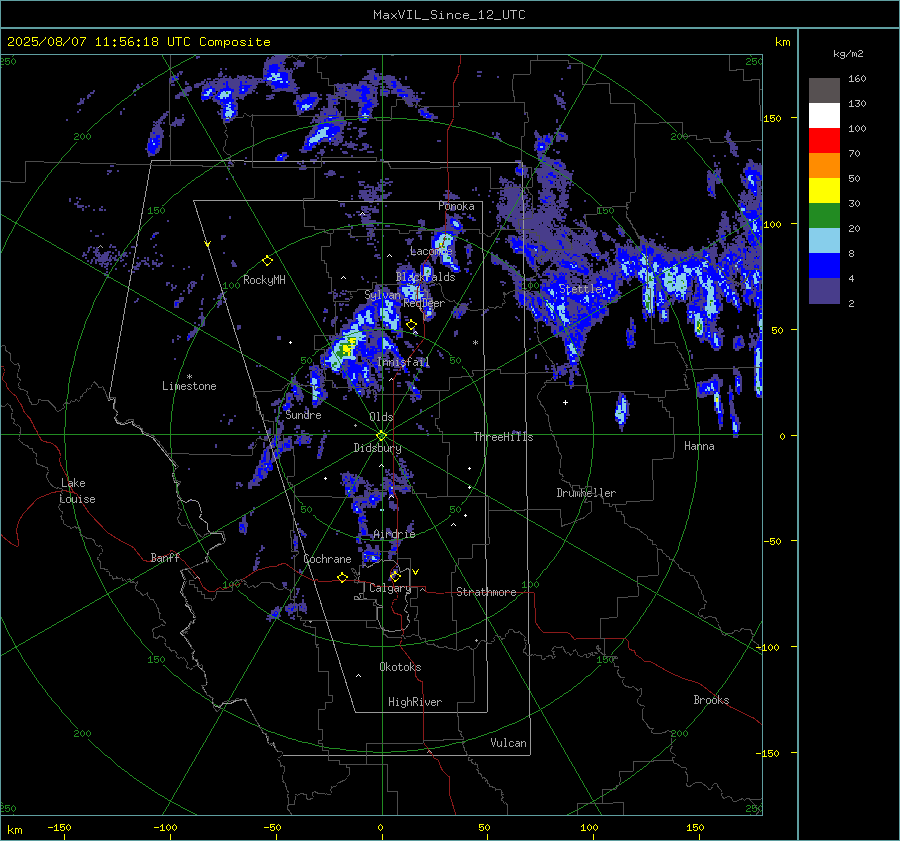Viewport: 900px width, 841px height.
Task: Click the asterisk marker above Limestone
Action: [189, 377]
